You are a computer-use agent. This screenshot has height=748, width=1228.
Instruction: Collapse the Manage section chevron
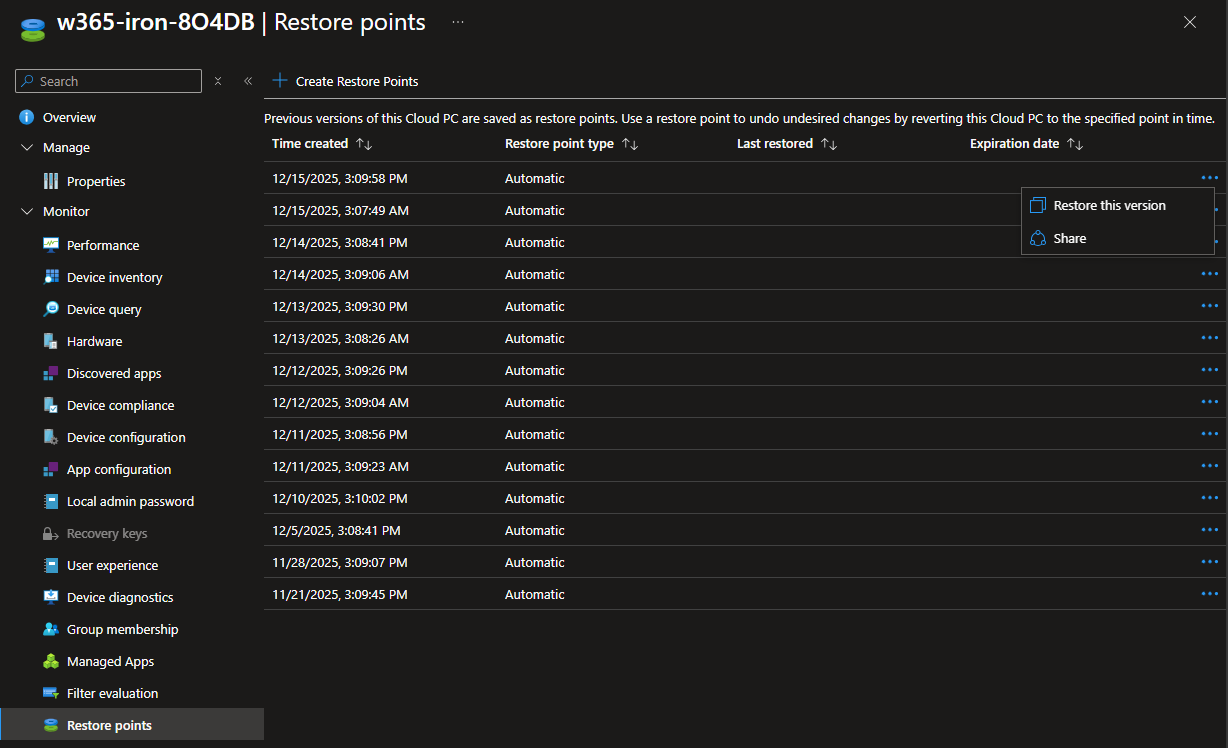pyautogui.click(x=27, y=147)
